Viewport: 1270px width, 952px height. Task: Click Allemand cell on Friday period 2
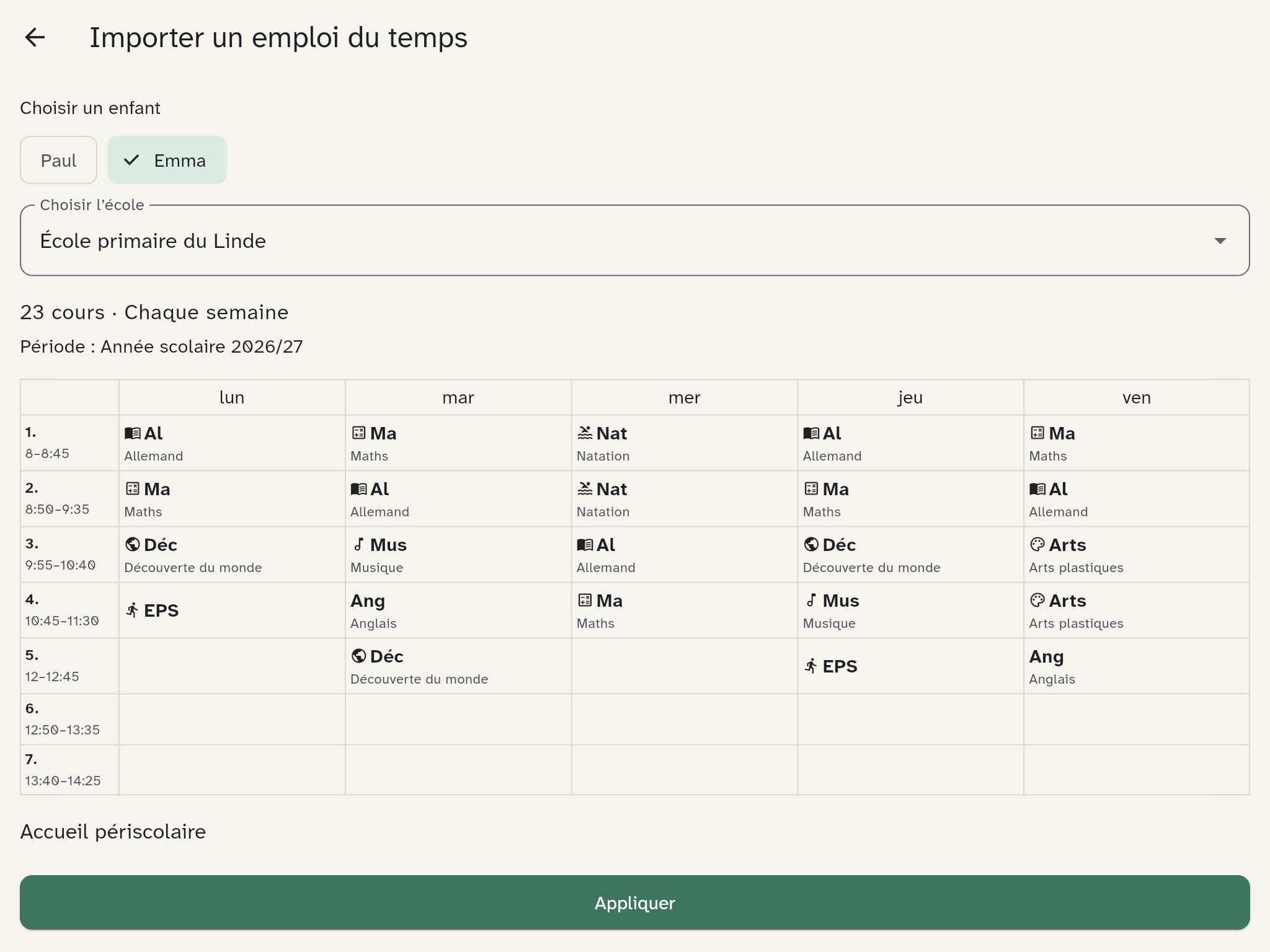1137,499
